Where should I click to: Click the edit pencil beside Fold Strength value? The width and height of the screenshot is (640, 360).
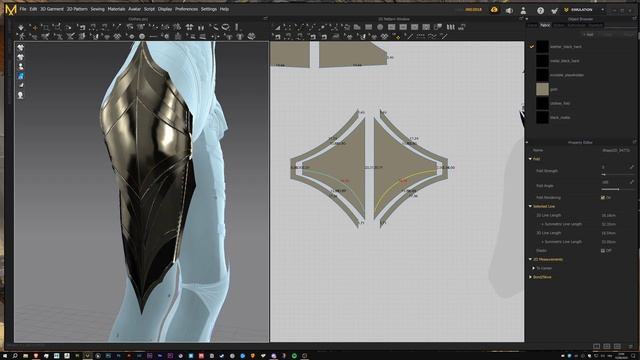(x=632, y=167)
